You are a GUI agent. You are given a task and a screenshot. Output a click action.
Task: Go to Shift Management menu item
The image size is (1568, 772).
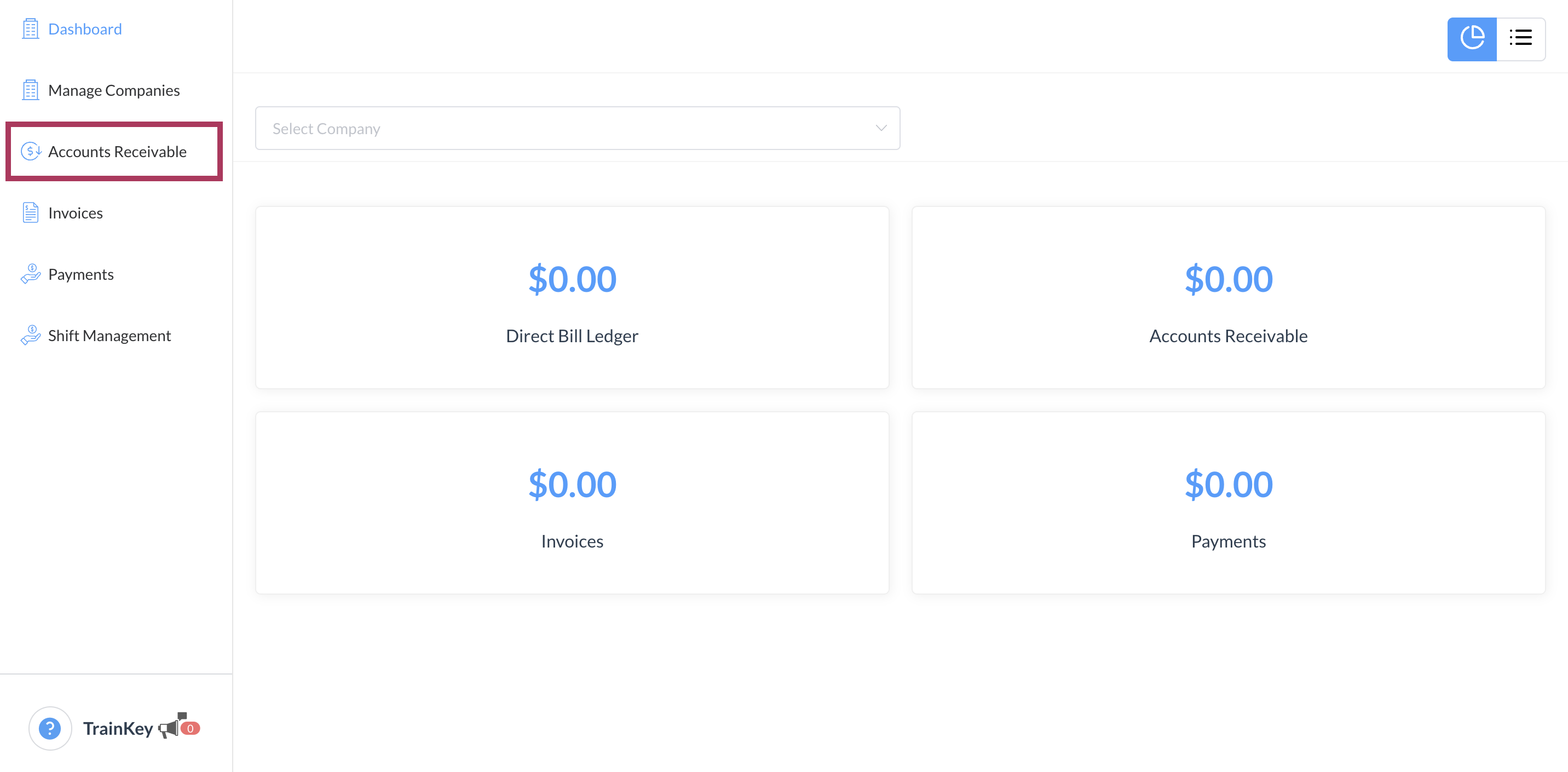click(x=109, y=336)
